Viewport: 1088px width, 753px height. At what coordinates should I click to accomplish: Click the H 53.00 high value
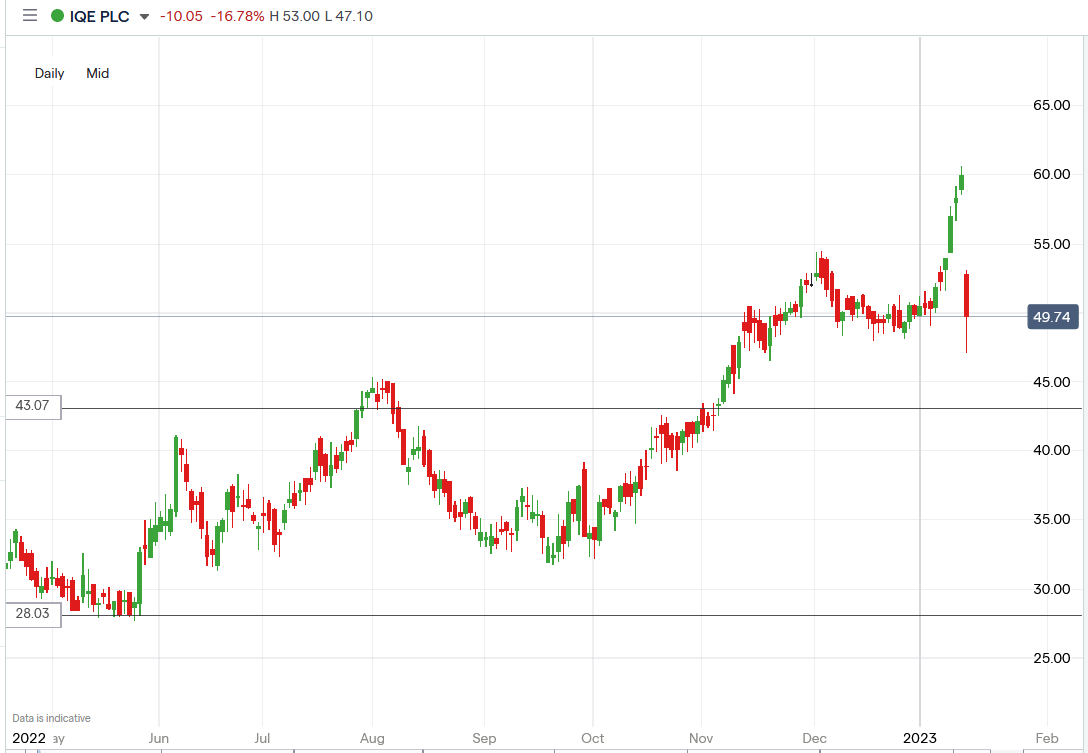pyautogui.click(x=294, y=16)
